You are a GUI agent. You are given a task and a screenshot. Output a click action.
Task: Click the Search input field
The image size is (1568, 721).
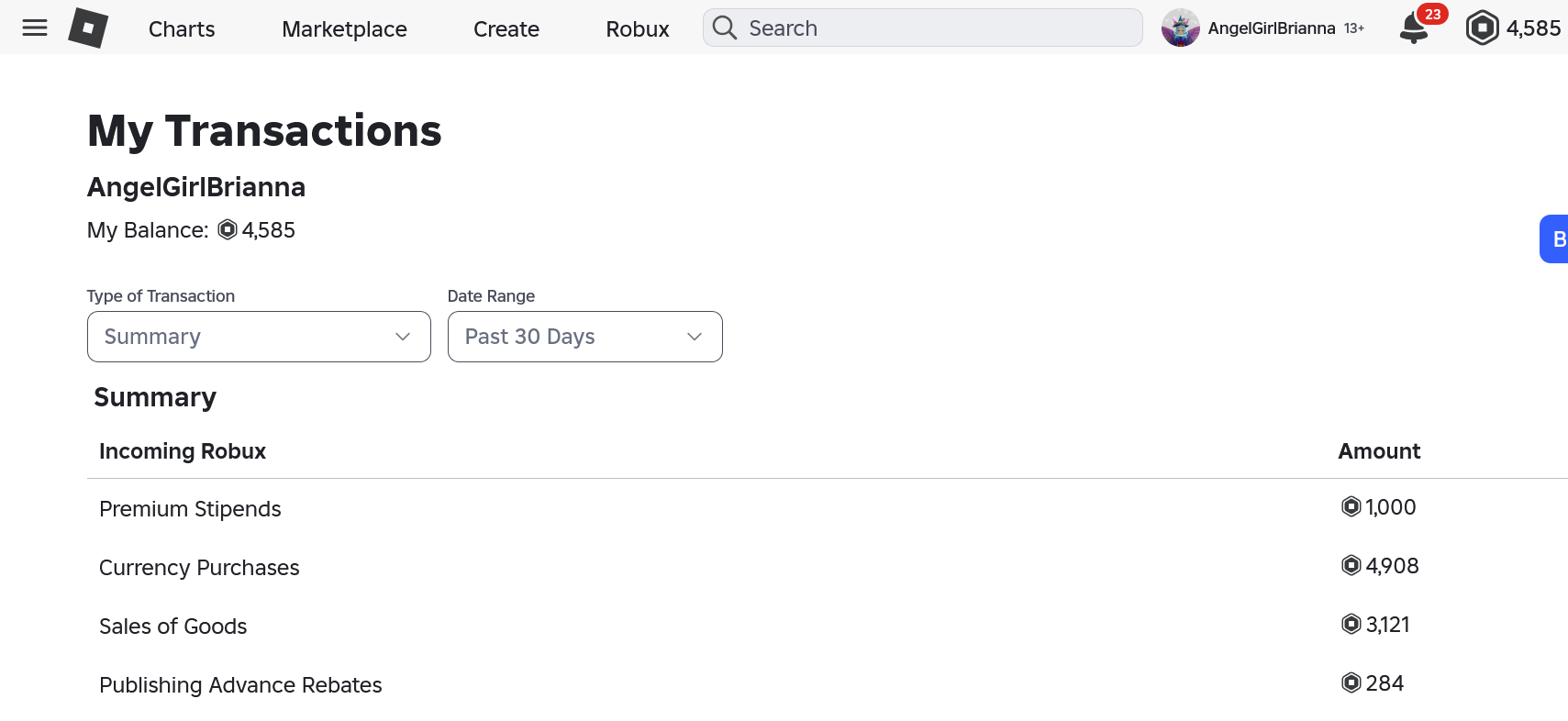(x=923, y=28)
